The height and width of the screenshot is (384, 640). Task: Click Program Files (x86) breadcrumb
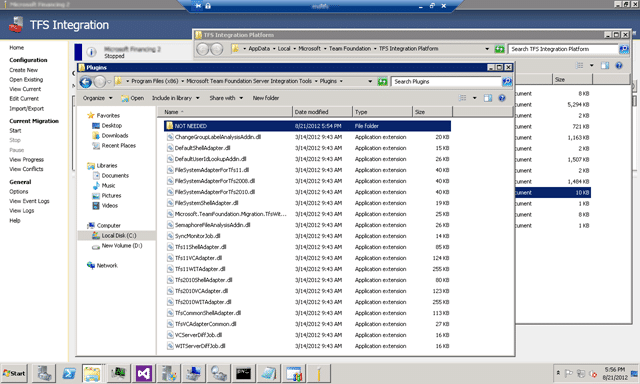155,81
